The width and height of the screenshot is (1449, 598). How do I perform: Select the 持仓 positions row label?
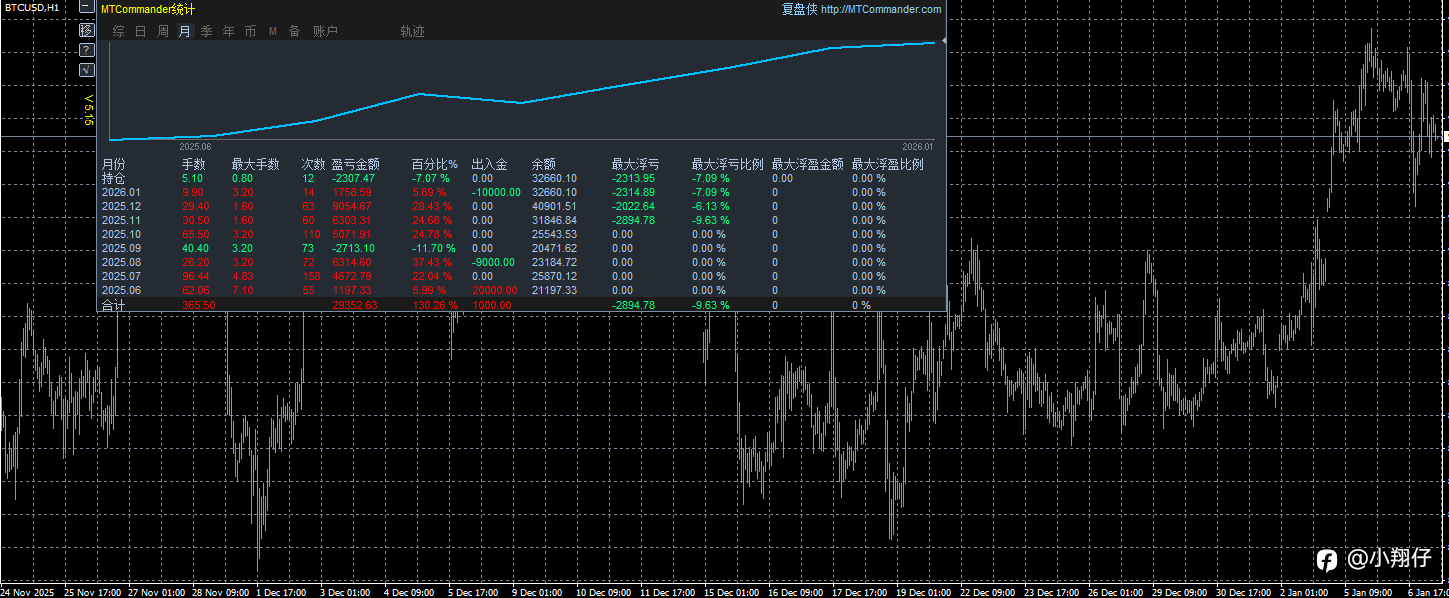pyautogui.click(x=114, y=178)
